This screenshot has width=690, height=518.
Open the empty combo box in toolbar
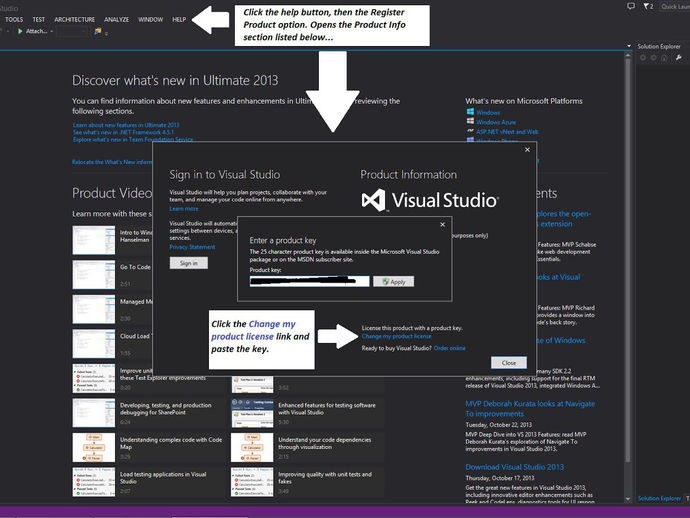[x=71, y=31]
